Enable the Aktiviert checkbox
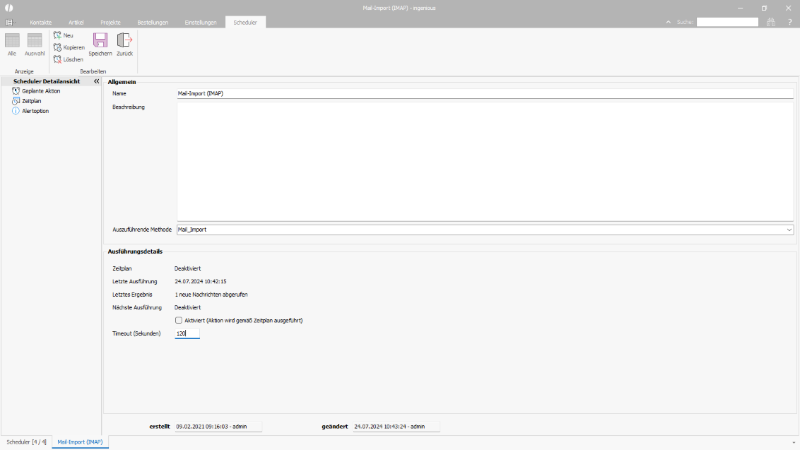 (178, 320)
